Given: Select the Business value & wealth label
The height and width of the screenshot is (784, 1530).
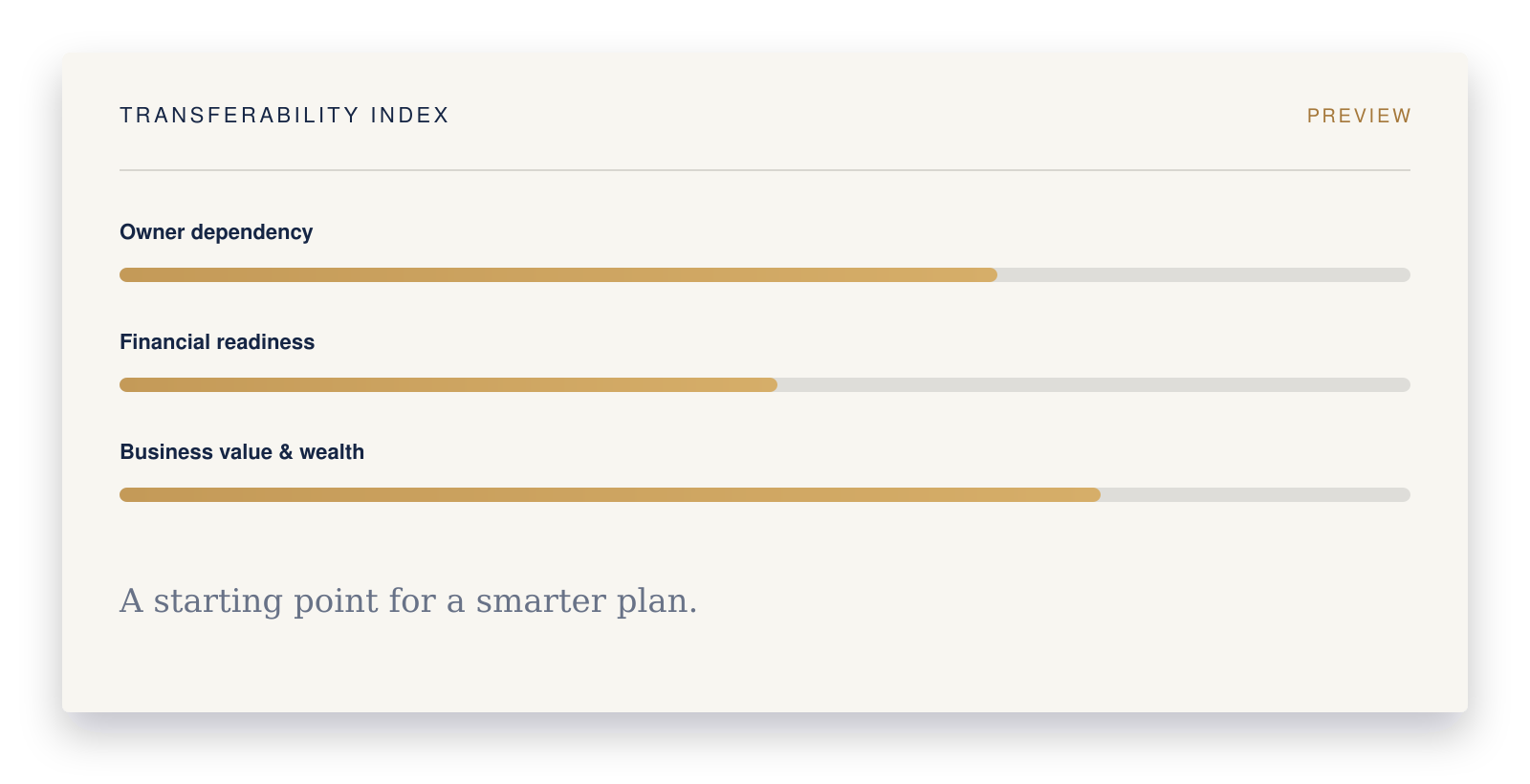Looking at the screenshot, I should (242, 452).
